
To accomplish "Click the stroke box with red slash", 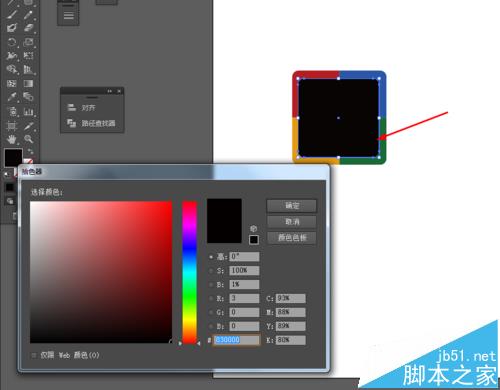I will tap(29, 161).
